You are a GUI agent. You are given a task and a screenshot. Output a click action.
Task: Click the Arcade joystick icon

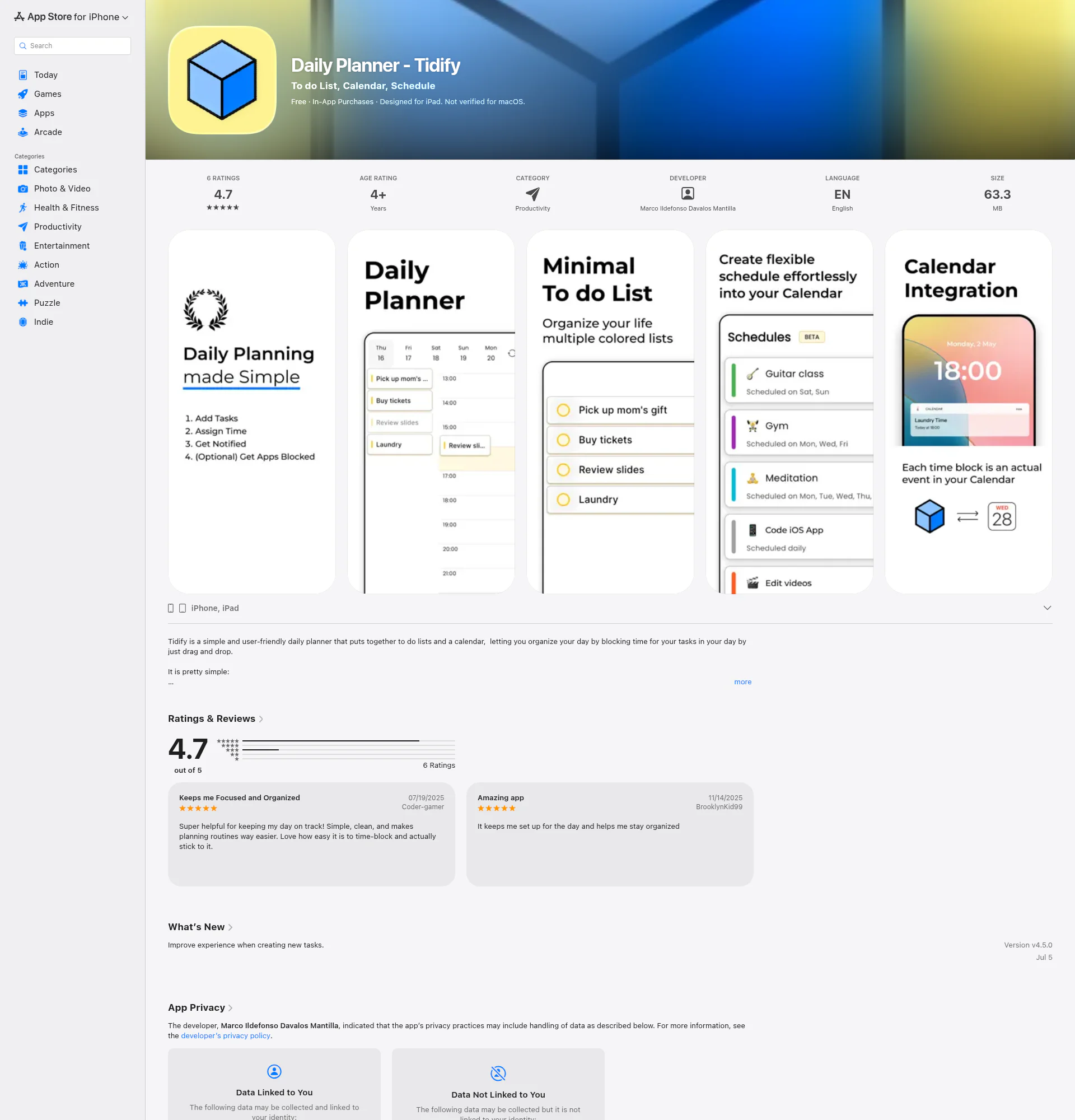tap(23, 132)
